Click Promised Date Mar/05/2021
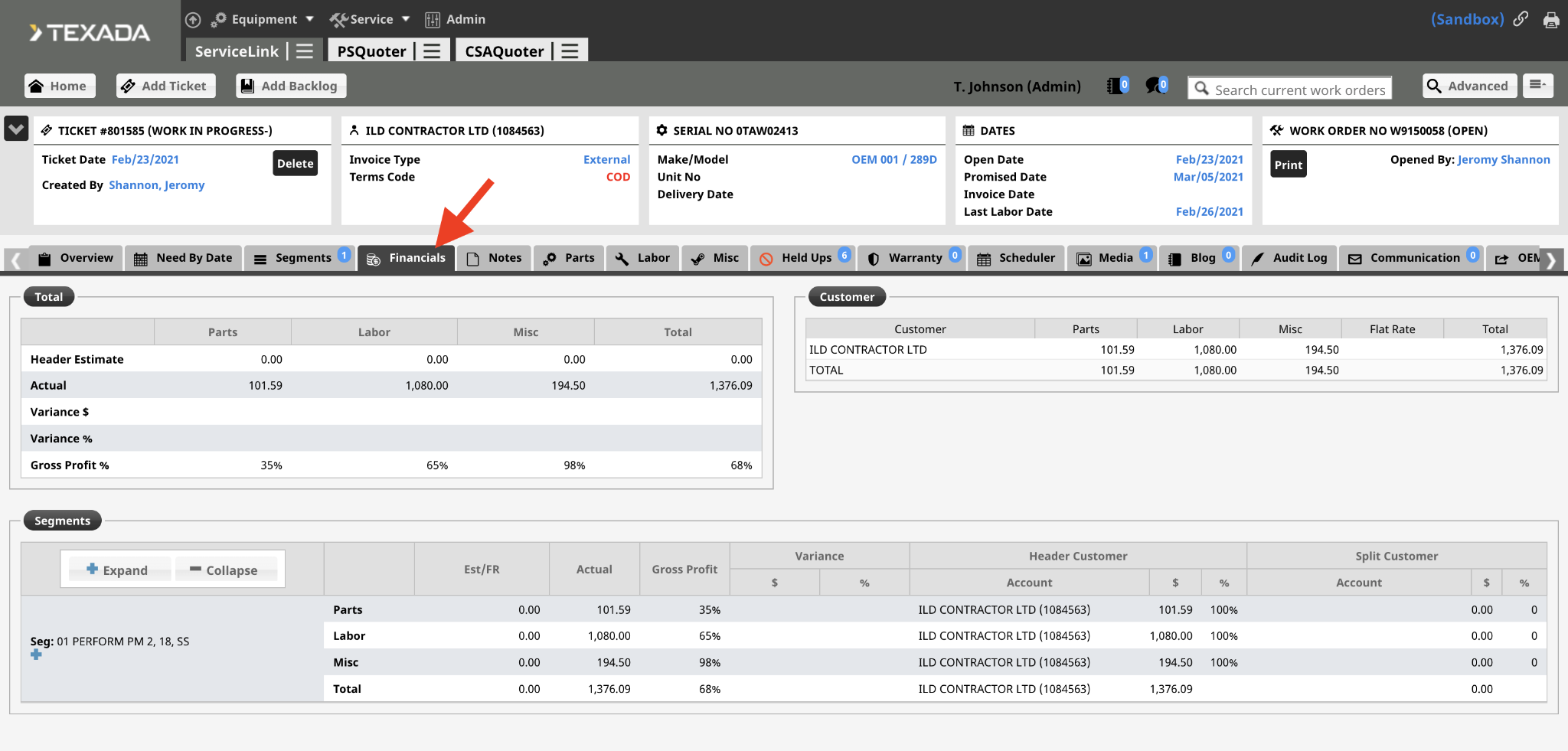This screenshot has height=751, width=1568. tap(1208, 177)
